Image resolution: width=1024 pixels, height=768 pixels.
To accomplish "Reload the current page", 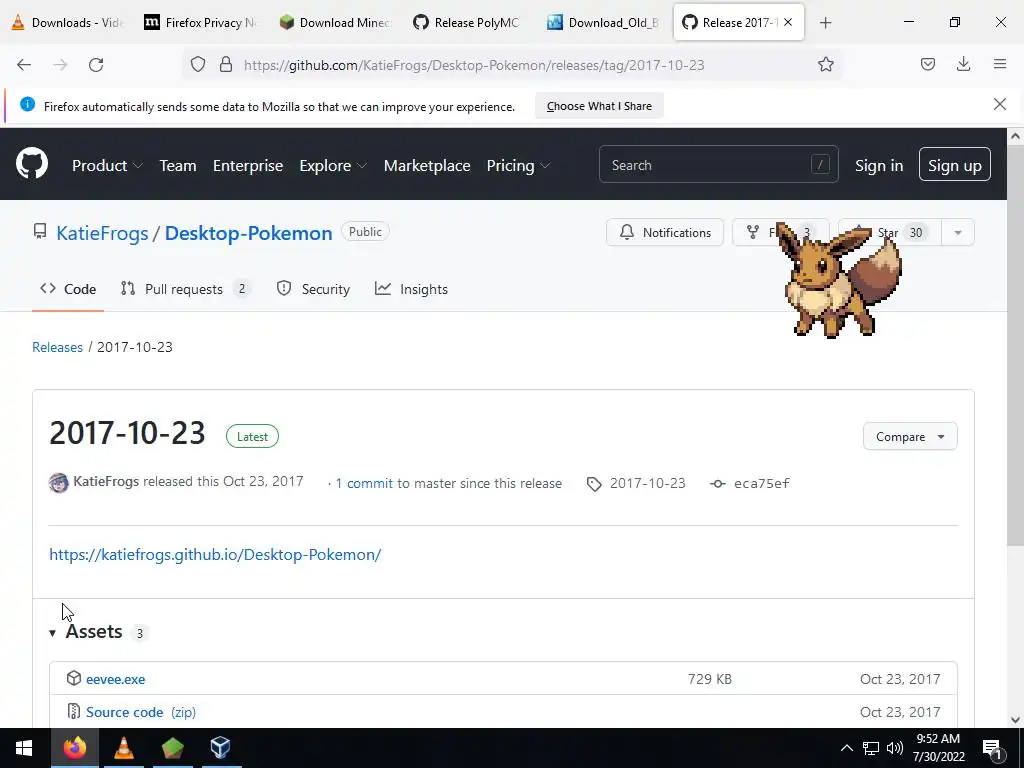I will tap(96, 65).
